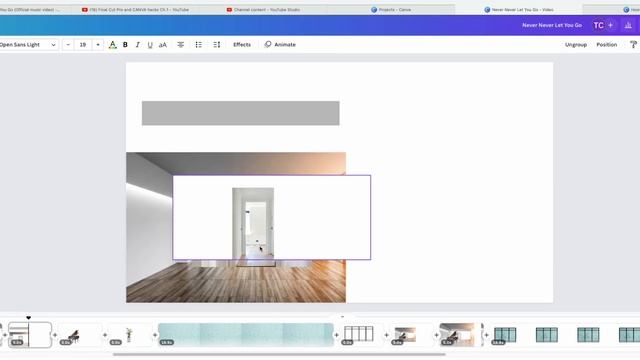Collapse the timeline with the small handle
The image size is (640, 360).
point(342,316)
